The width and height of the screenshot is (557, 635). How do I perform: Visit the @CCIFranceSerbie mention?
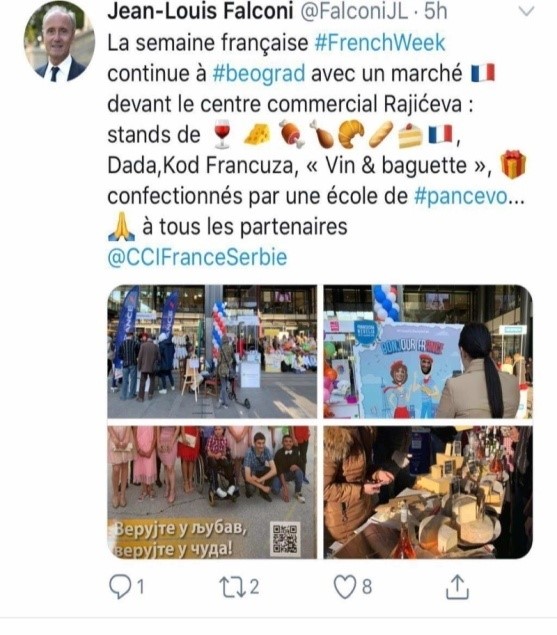click(197, 257)
